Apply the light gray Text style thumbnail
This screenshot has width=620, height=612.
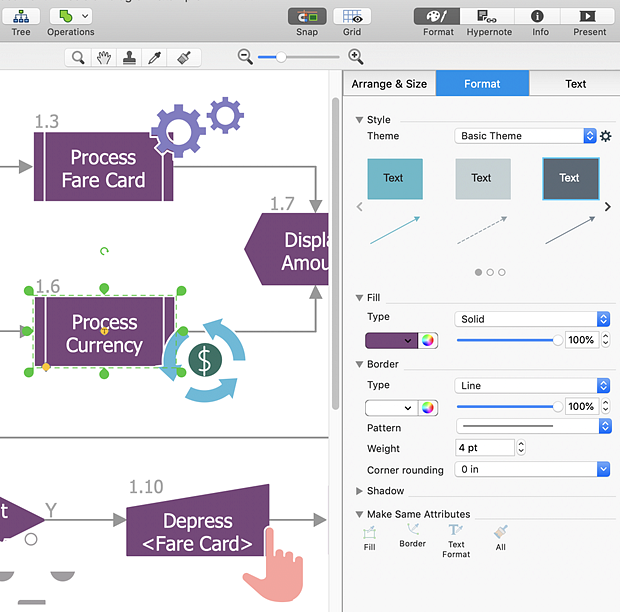(x=483, y=179)
